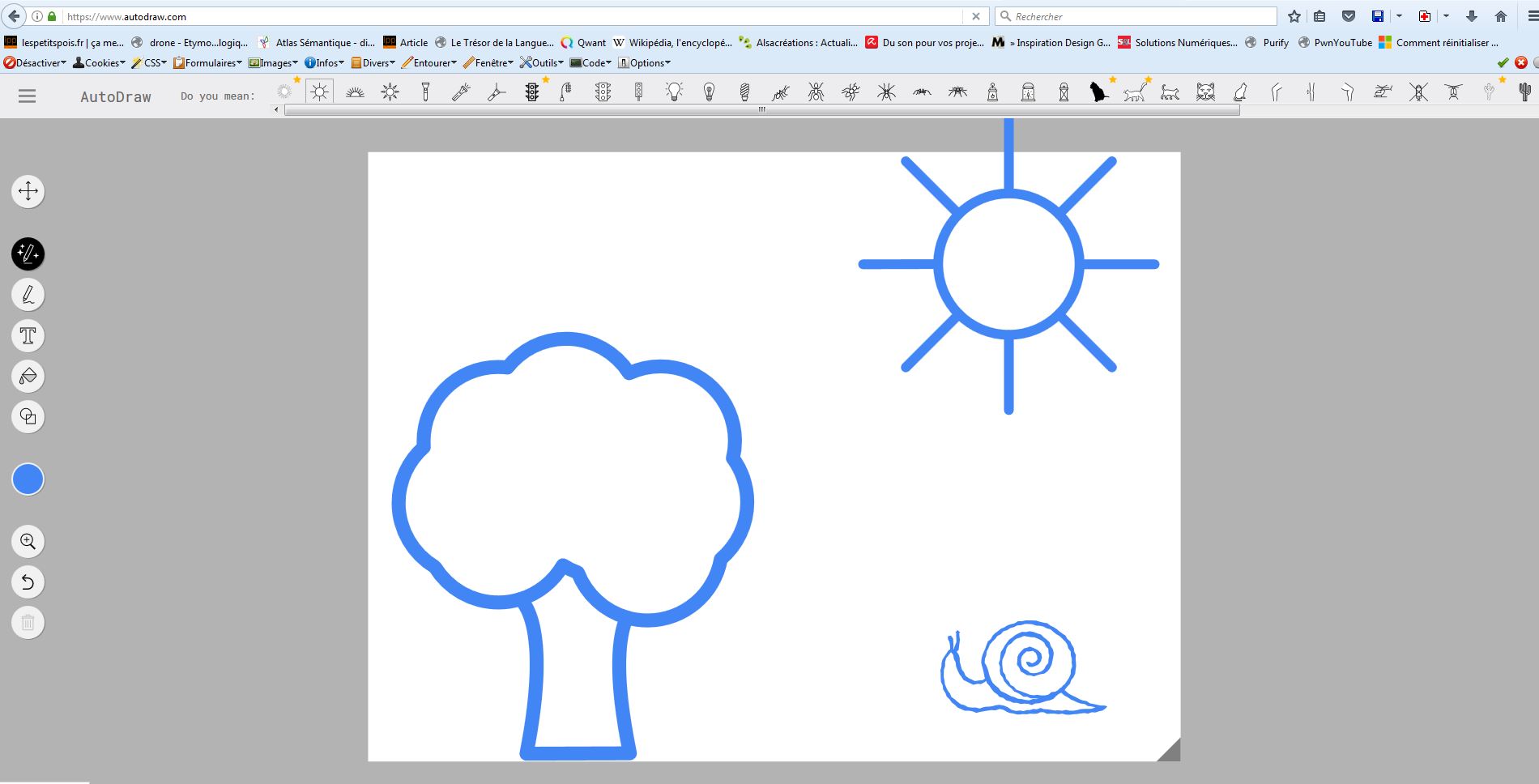Image resolution: width=1539 pixels, height=784 pixels.
Task: Open the Qwant bookmark link
Action: coord(583,42)
